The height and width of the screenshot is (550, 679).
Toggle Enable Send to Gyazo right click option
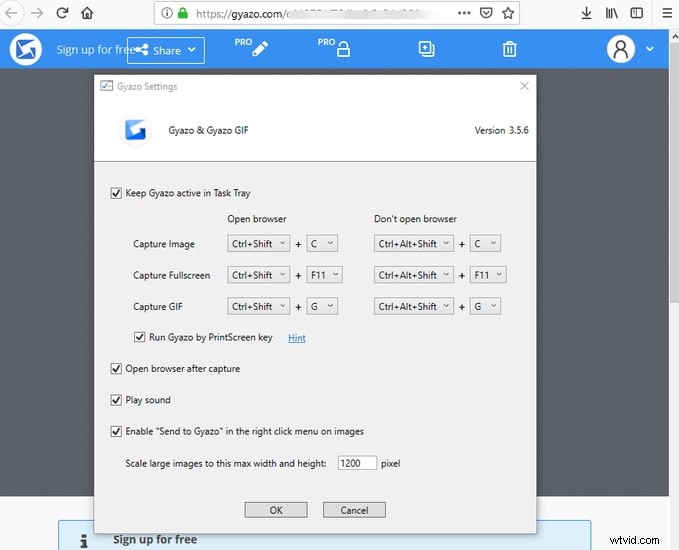coord(116,431)
